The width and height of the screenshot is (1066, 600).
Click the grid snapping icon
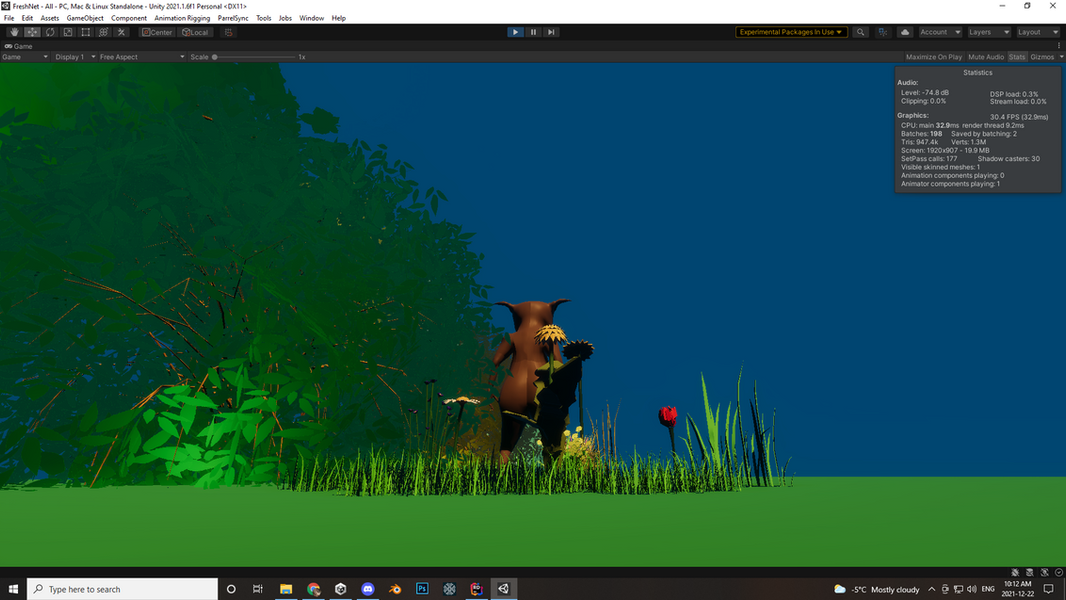[x=228, y=32]
